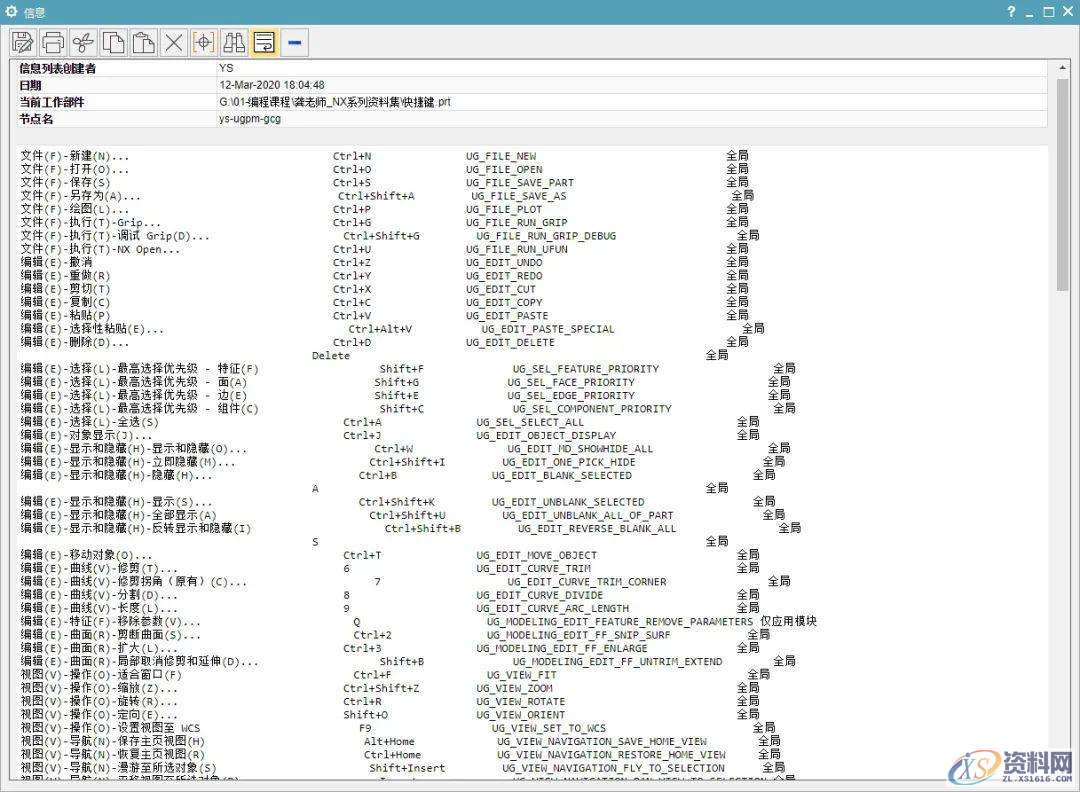The height and width of the screenshot is (792, 1080).
Task: Click the 文件(F)-另存为(A)... entry
Action: pyautogui.click(x=80, y=196)
